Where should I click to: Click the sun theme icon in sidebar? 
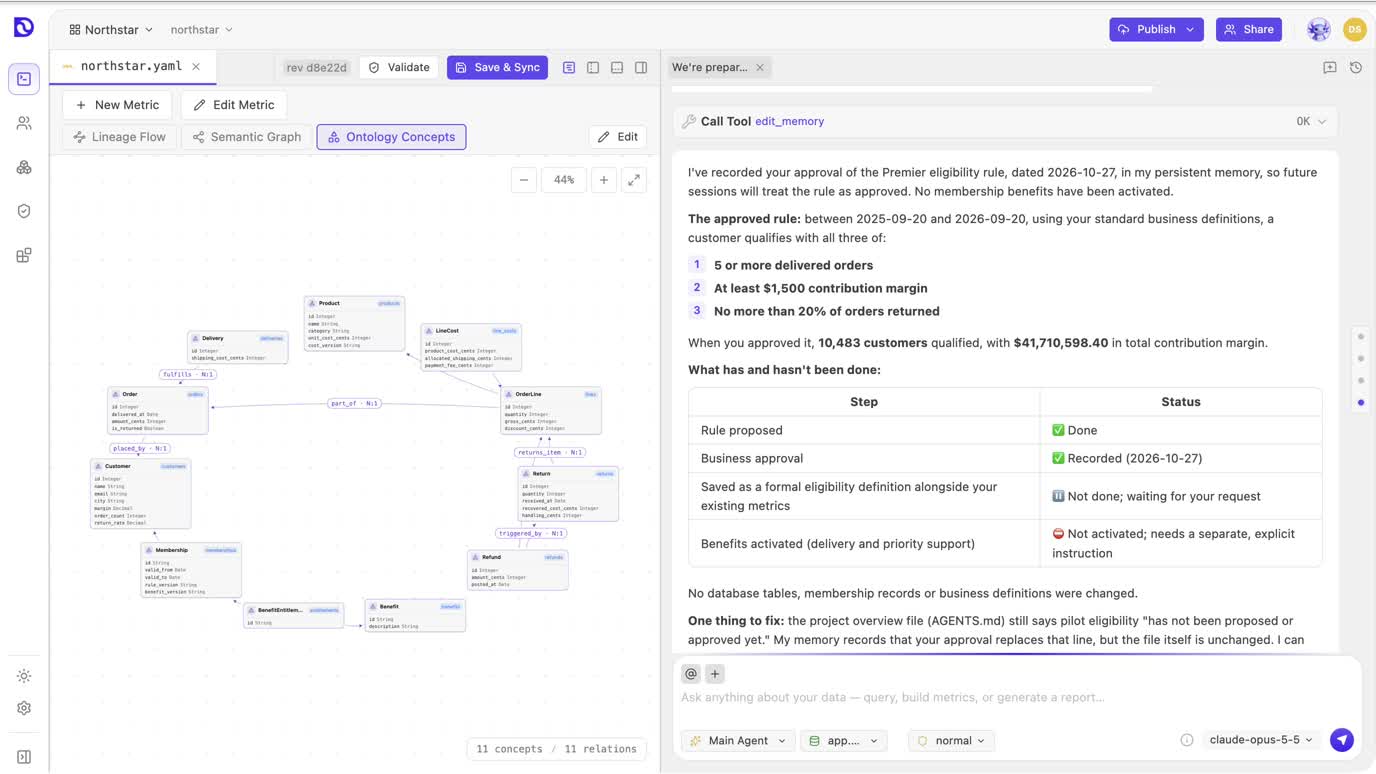pyautogui.click(x=24, y=676)
